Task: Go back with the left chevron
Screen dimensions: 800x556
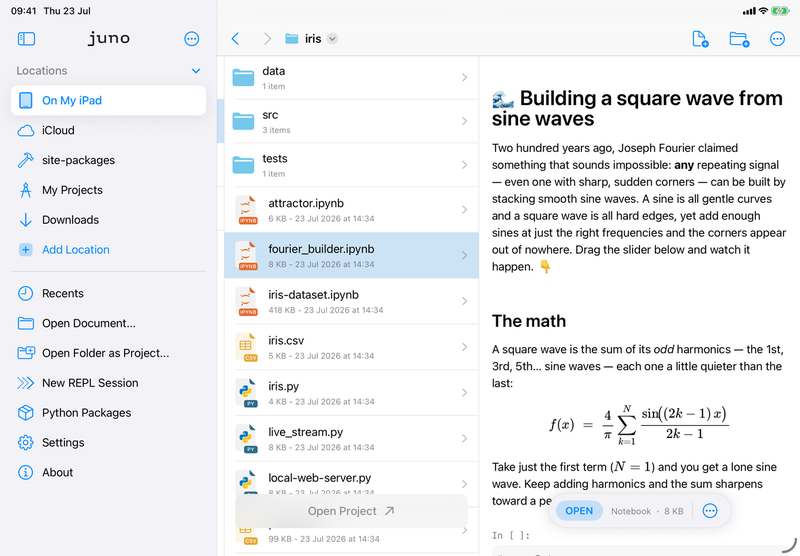Action: [x=235, y=39]
